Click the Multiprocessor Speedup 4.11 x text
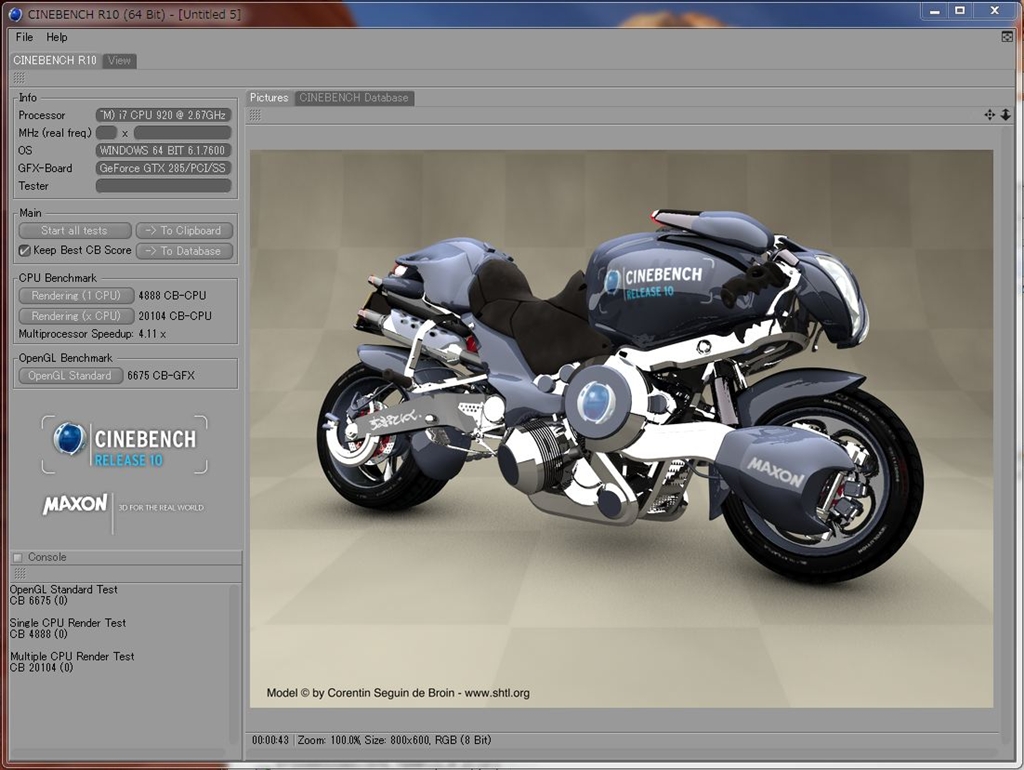The image size is (1024, 770). [x=92, y=334]
